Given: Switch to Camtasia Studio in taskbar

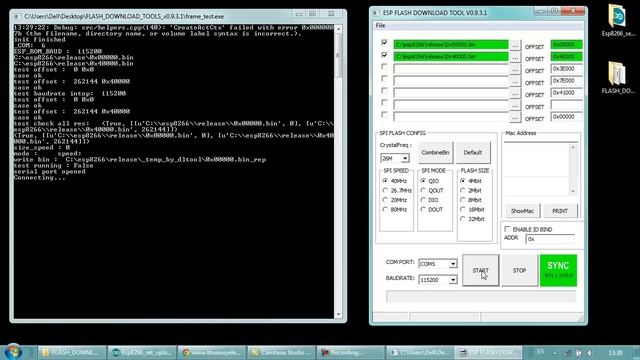Looking at the screenshot, I should coord(282,352).
